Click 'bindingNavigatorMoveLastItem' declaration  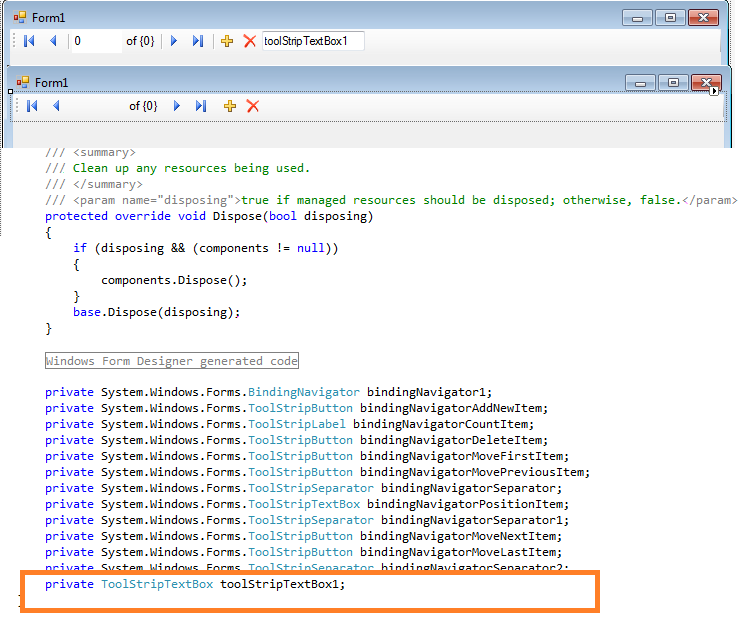[x=304, y=552]
